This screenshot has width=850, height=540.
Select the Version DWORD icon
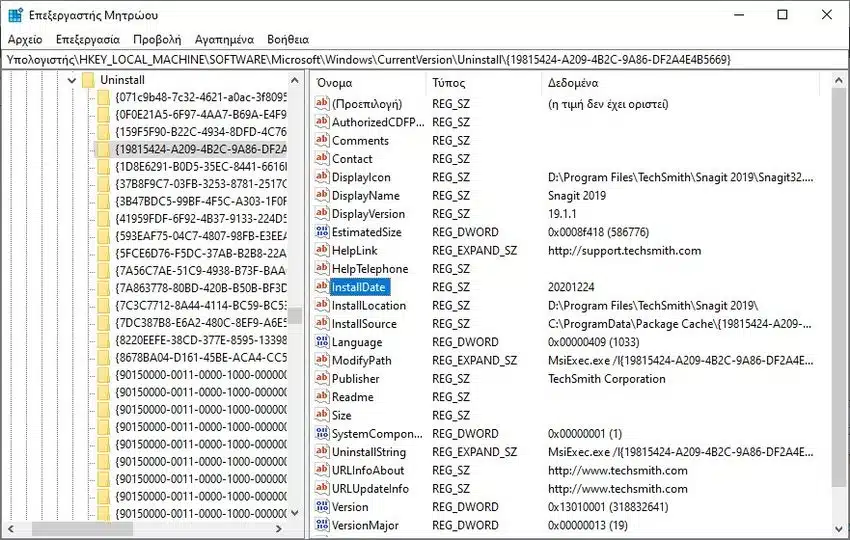[x=322, y=507]
